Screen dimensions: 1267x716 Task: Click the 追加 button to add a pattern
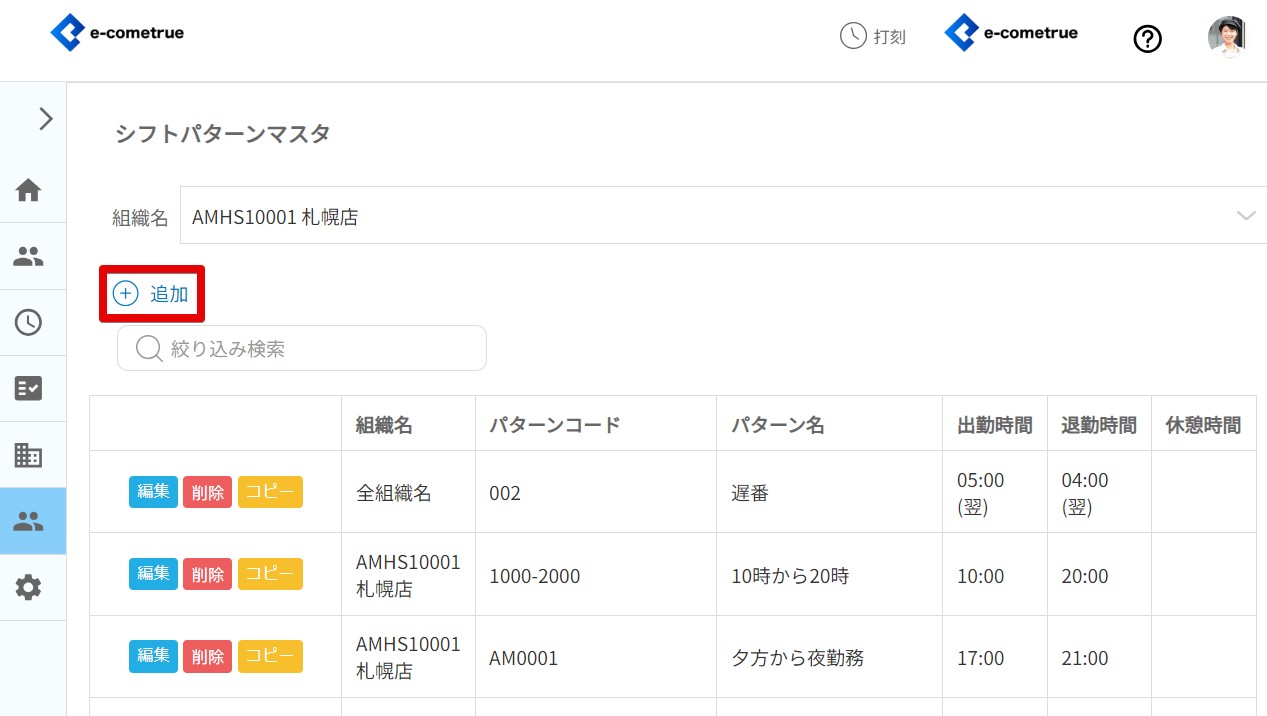click(x=152, y=294)
